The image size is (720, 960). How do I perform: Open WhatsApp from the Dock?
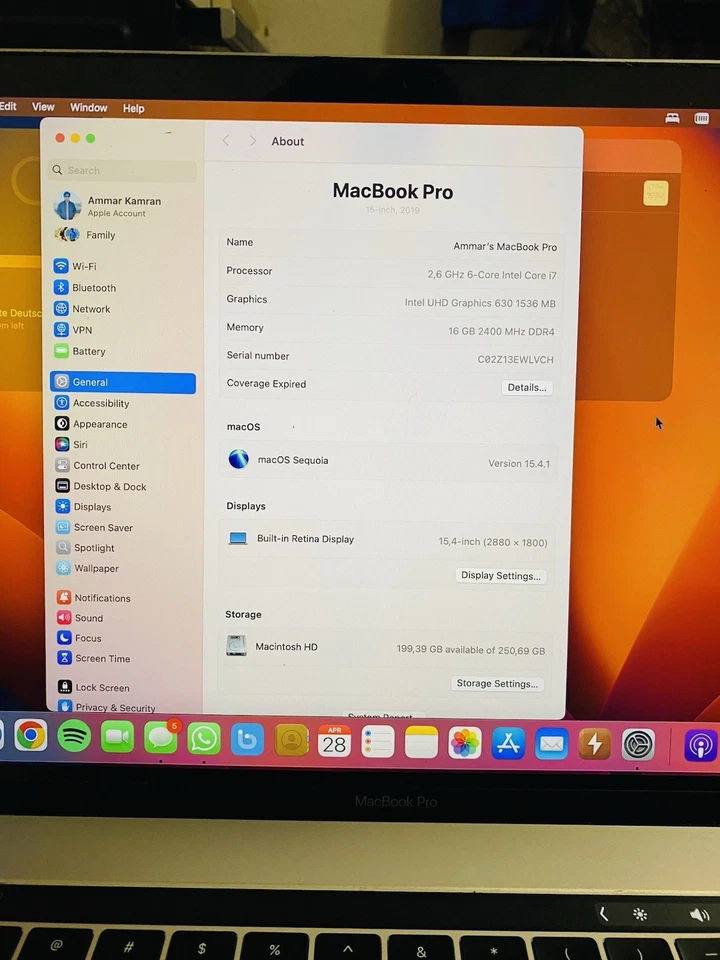pos(204,738)
